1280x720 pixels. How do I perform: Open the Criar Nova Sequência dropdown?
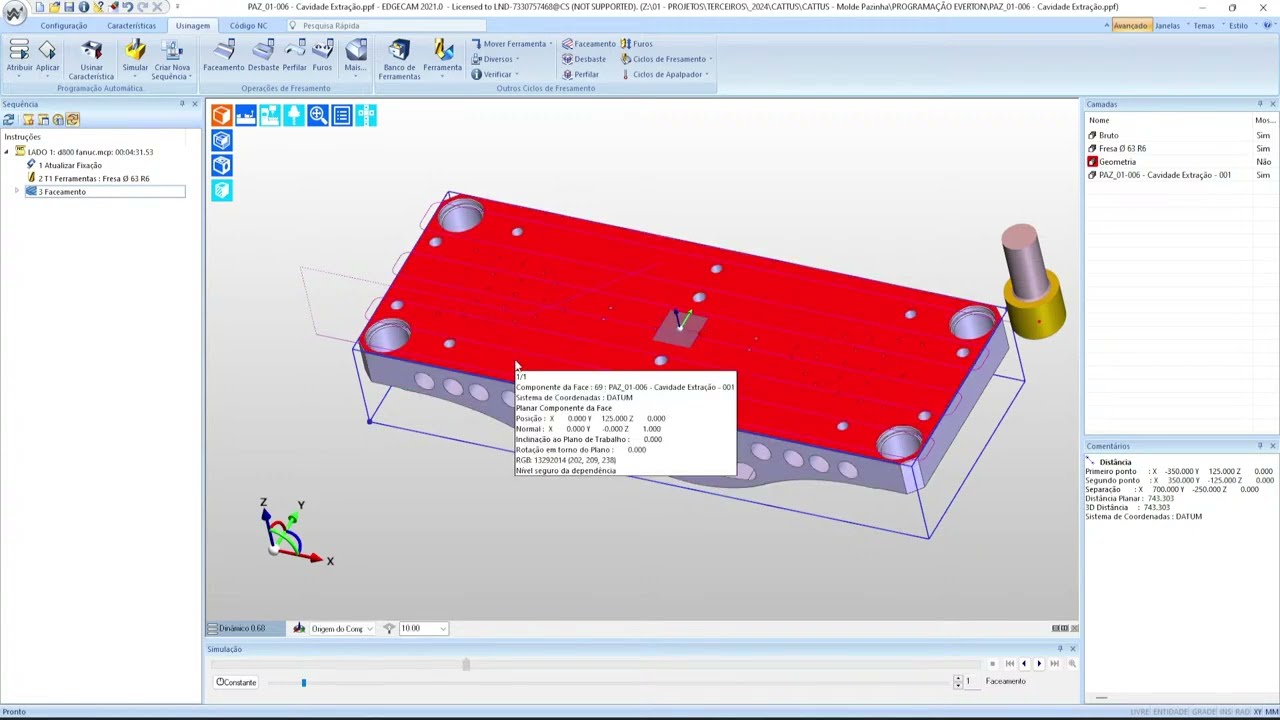pos(172,72)
